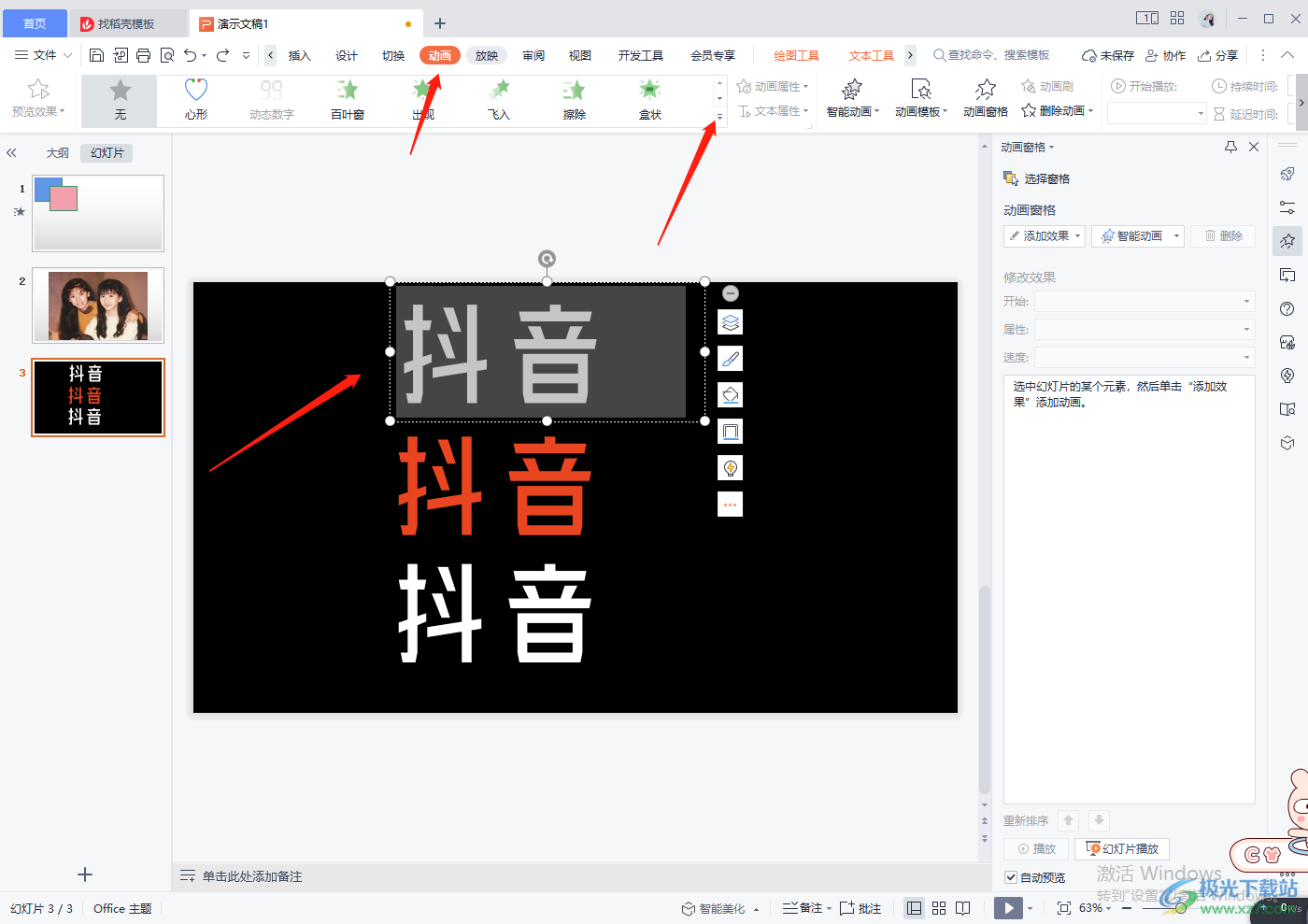The image size is (1308, 924).
Task: Click the notes area 单击此处添加备注
Action: (x=252, y=876)
